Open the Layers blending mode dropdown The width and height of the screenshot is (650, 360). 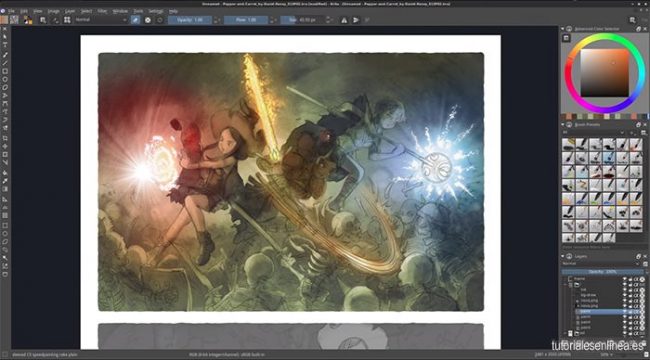pos(601,264)
